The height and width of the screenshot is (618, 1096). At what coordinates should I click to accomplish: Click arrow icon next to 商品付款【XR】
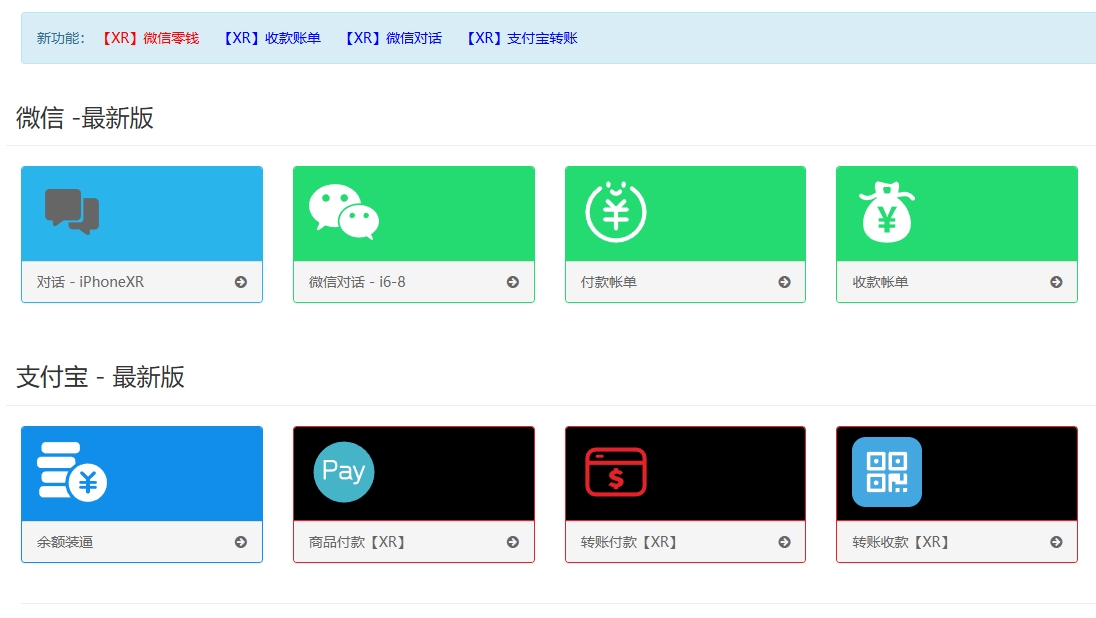[x=513, y=542]
